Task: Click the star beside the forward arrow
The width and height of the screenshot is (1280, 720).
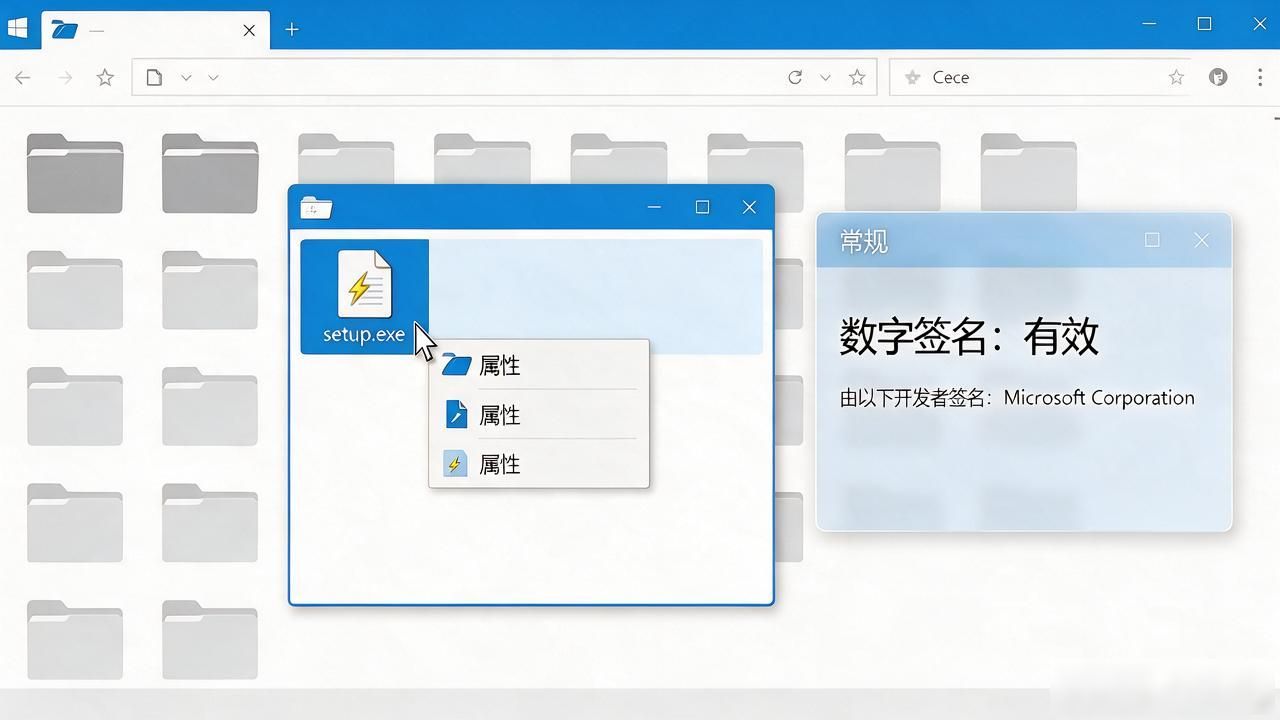Action: (x=105, y=77)
